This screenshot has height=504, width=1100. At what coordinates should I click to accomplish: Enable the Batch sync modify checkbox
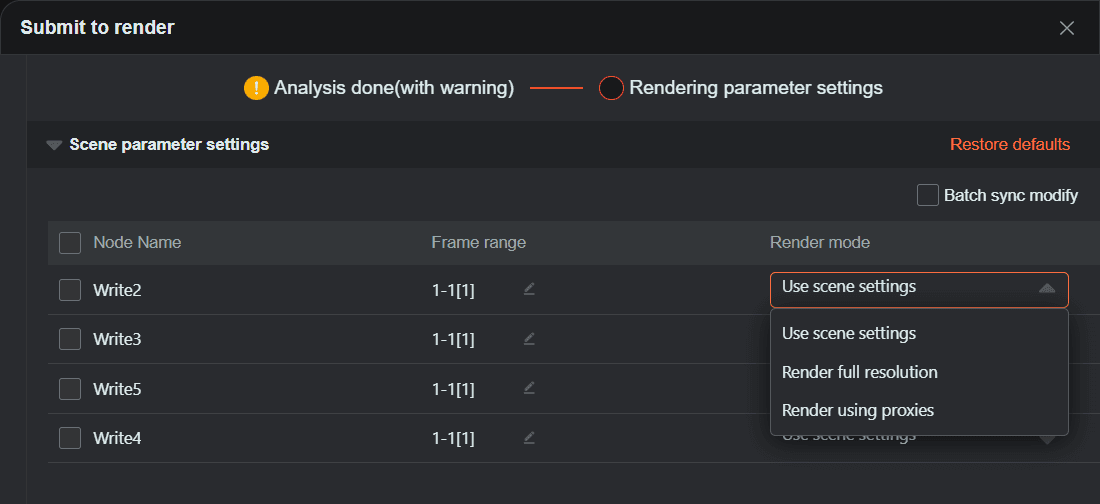(927, 195)
